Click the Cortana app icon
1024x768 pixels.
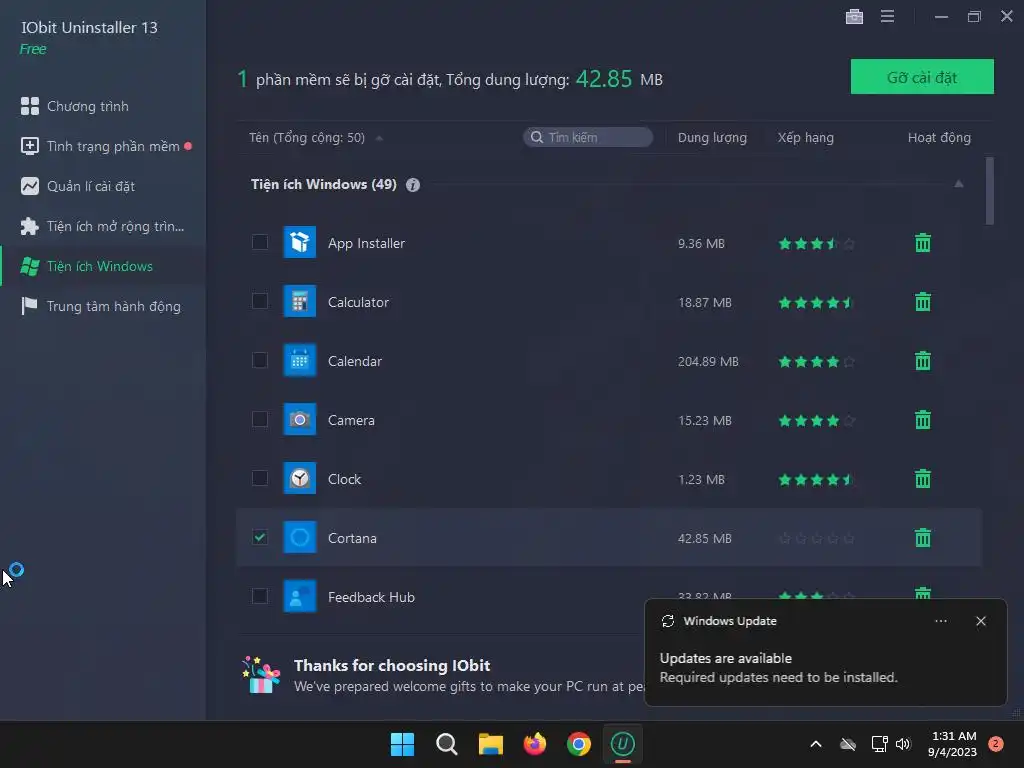pos(300,537)
